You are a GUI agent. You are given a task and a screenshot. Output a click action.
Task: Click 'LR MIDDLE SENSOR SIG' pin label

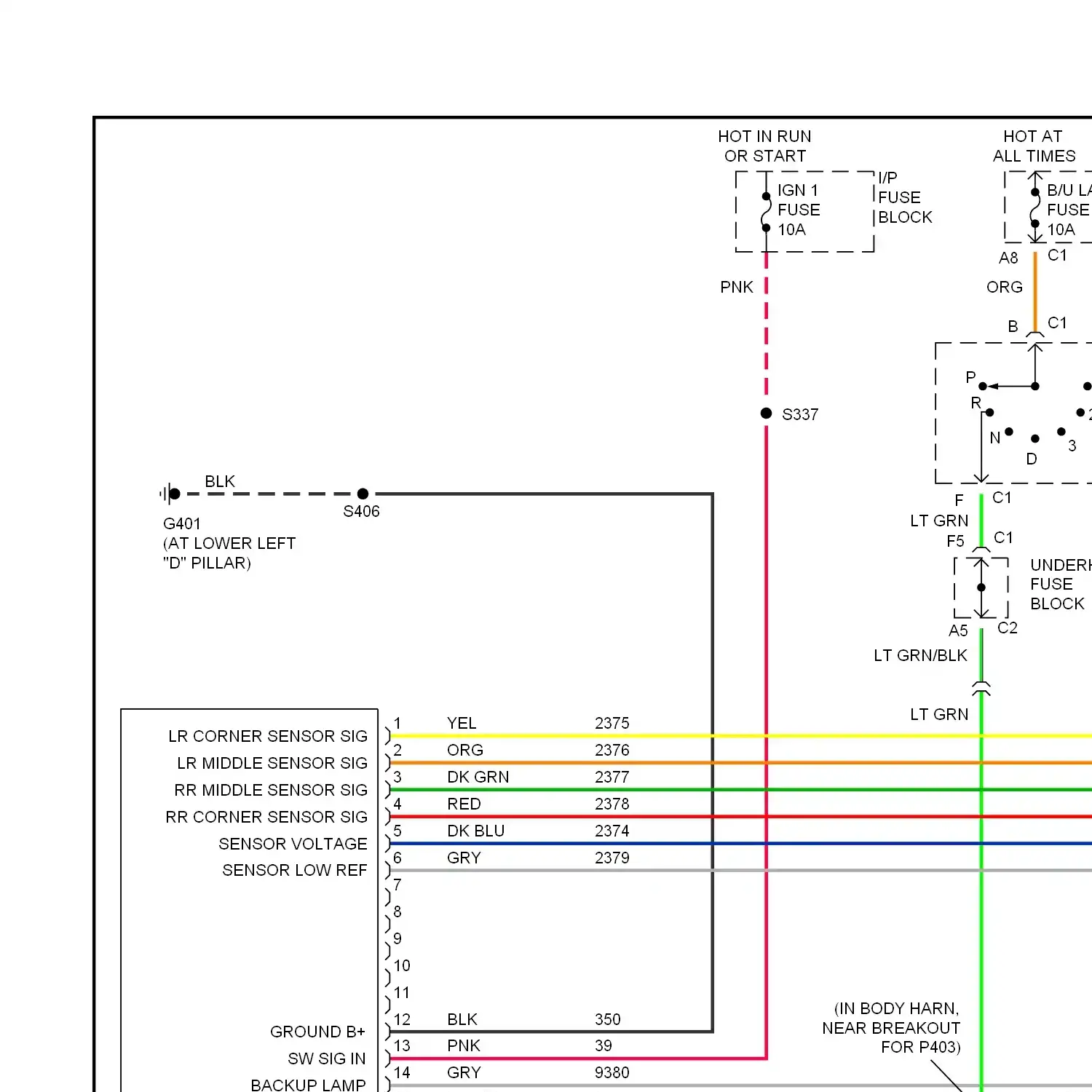coord(272,763)
